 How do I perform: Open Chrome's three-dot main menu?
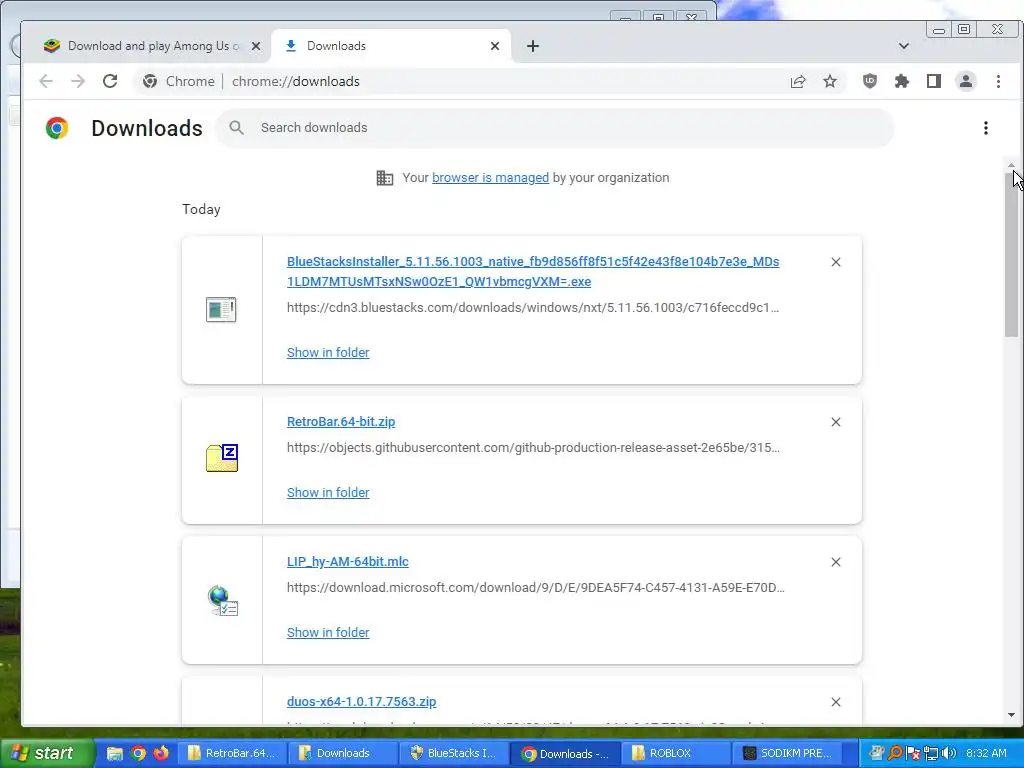point(998,81)
